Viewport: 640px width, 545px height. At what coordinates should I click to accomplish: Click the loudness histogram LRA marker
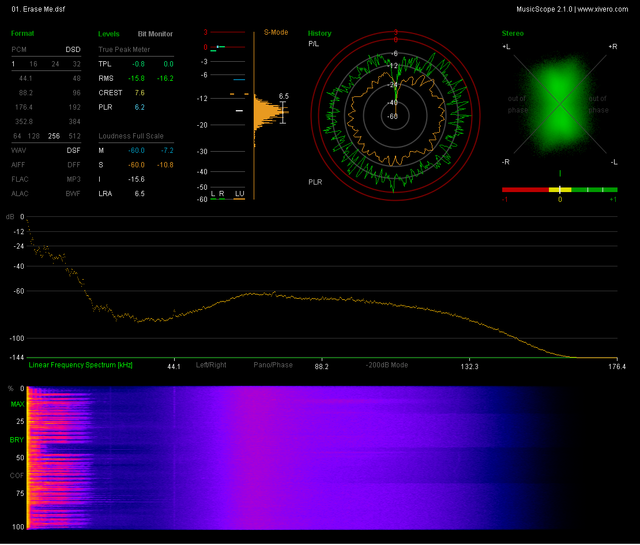coord(283,112)
